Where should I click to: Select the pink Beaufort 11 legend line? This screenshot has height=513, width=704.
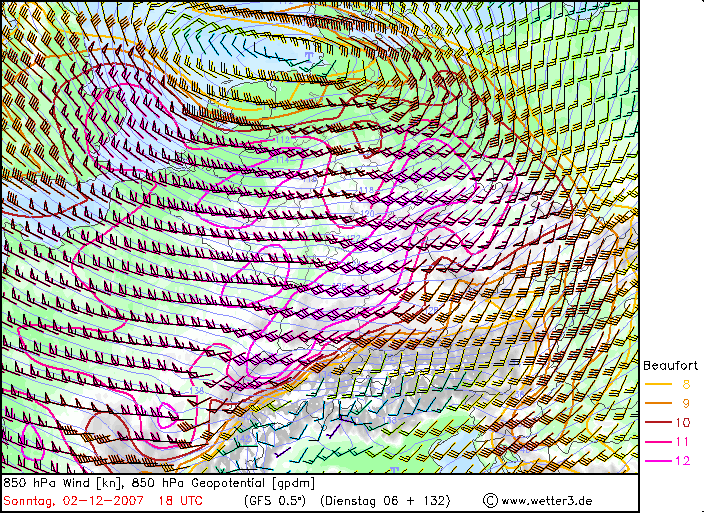click(x=658, y=442)
